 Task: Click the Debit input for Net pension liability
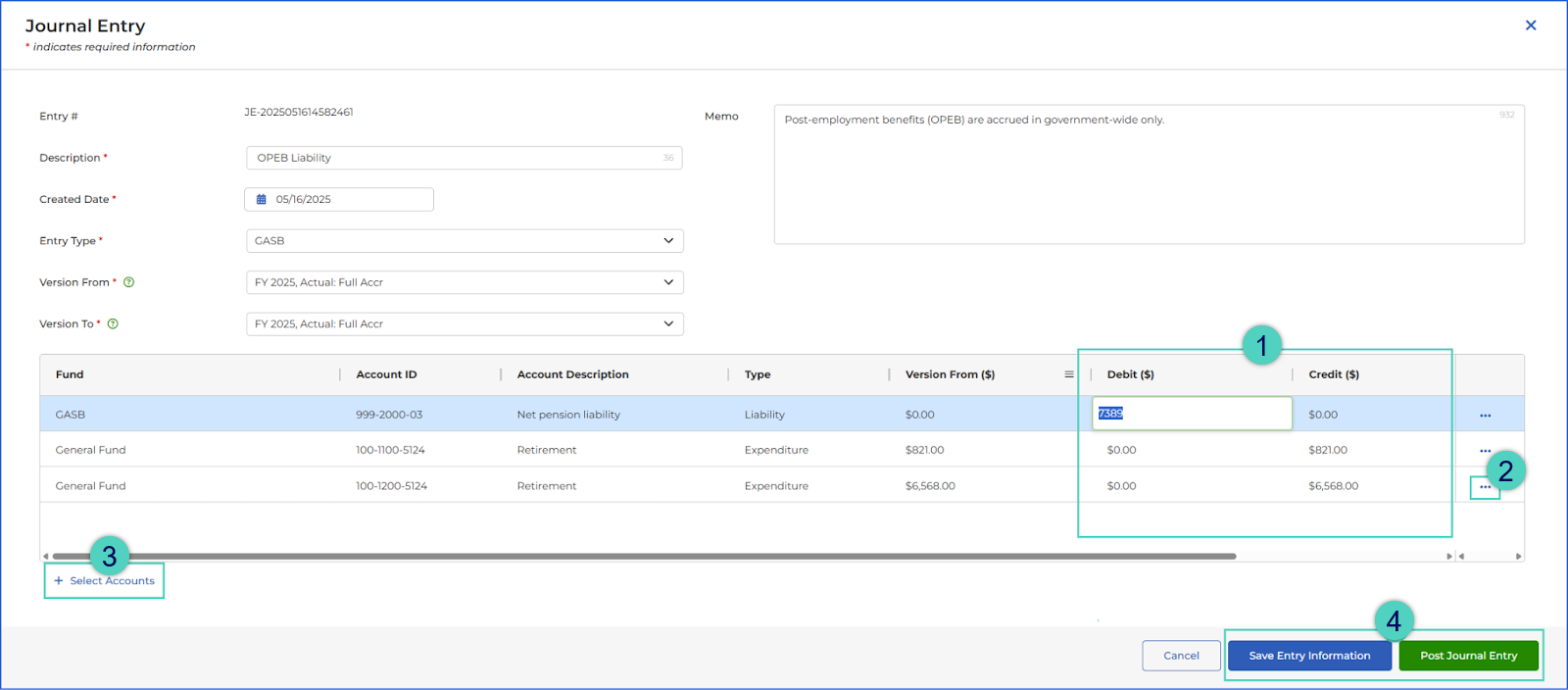(1192, 414)
